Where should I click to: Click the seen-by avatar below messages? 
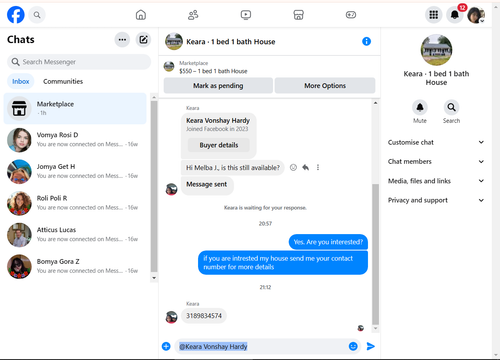(x=361, y=328)
